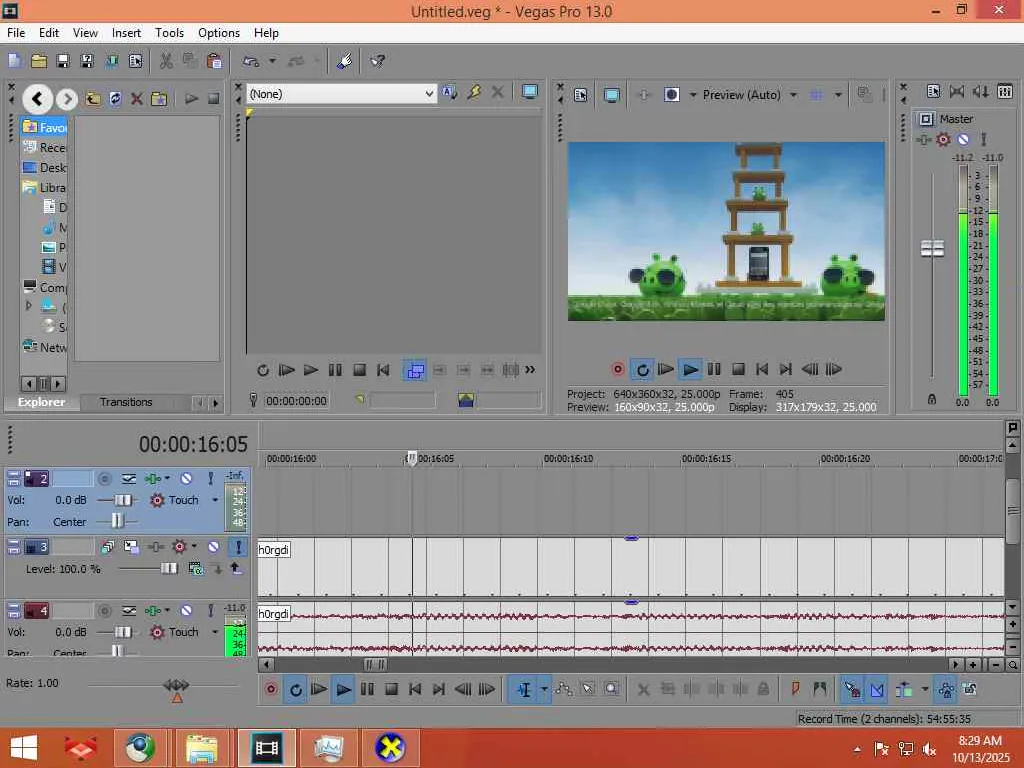This screenshot has height=768, width=1024.
Task: Pause playback in timeline transport
Action: tap(367, 690)
